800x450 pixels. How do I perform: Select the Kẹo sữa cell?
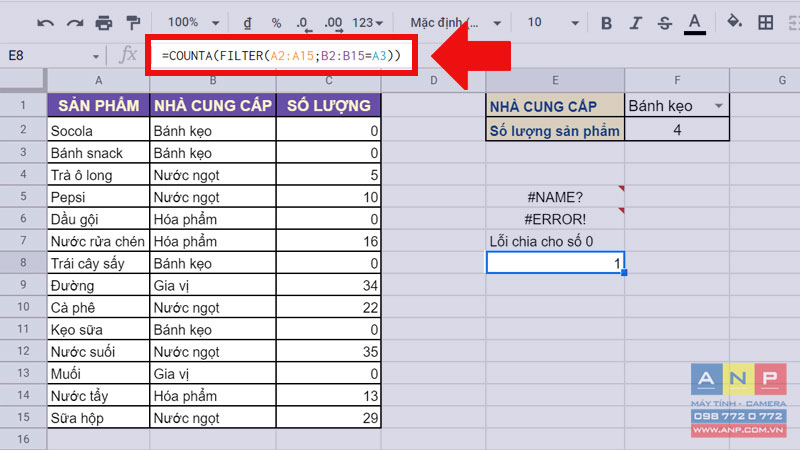[98, 329]
